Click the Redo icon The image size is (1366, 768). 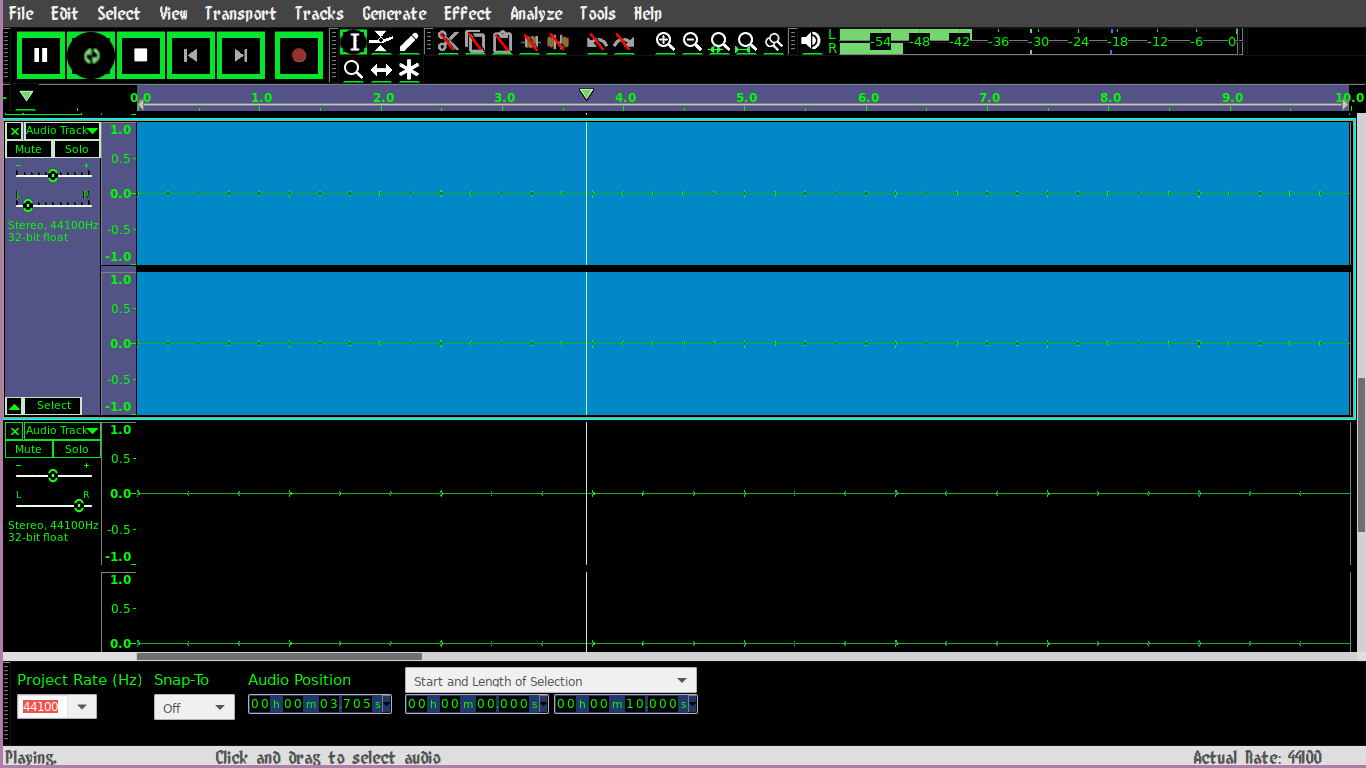pos(624,42)
